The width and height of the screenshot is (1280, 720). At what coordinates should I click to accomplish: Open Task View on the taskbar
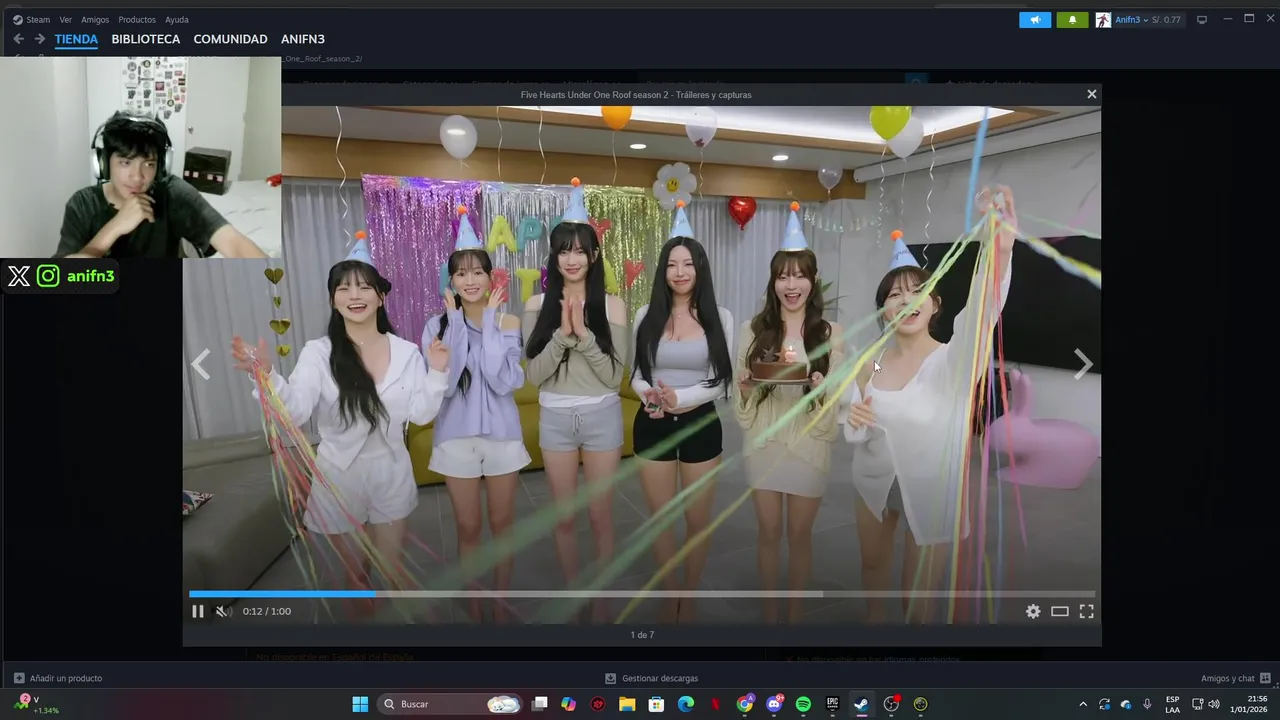[x=540, y=704]
